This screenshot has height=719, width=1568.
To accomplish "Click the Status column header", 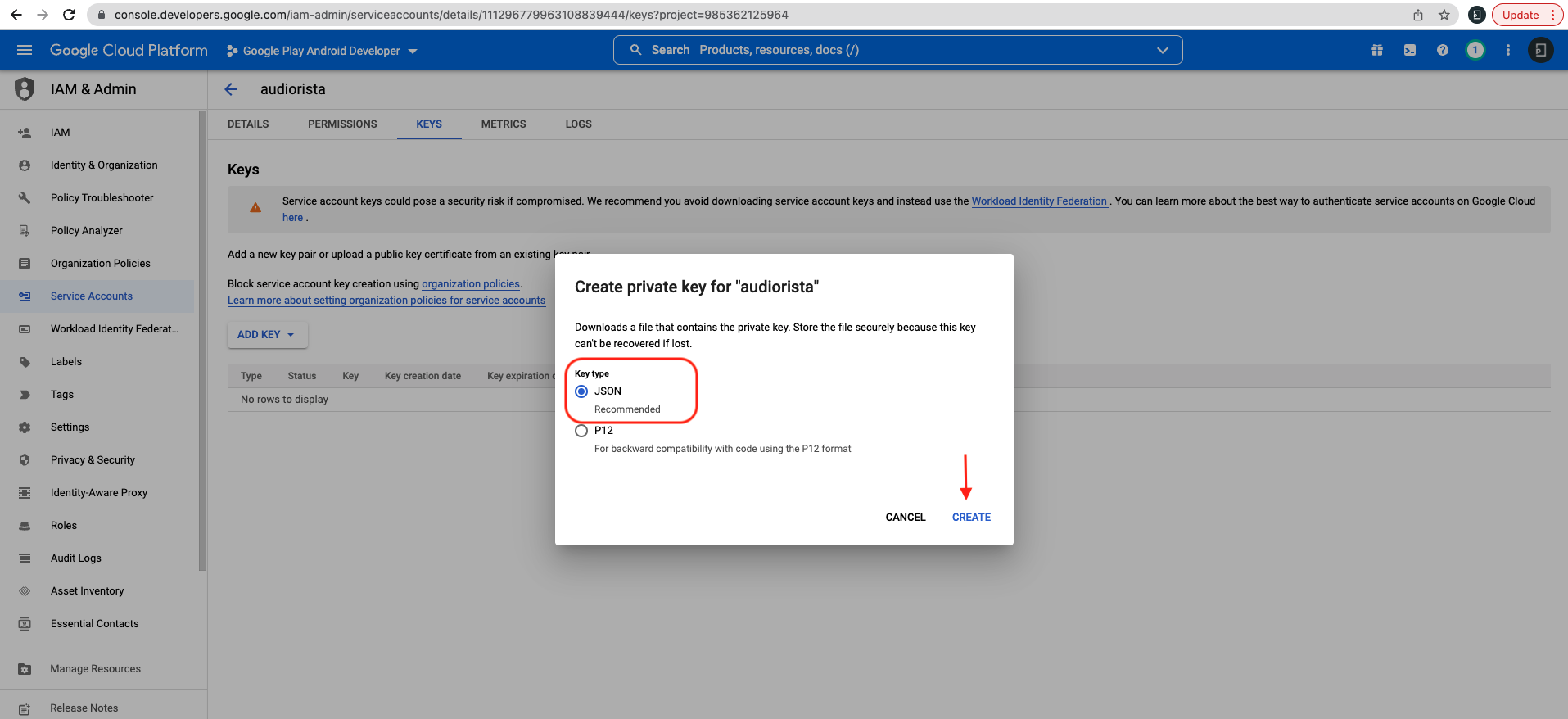I will tap(302, 376).
